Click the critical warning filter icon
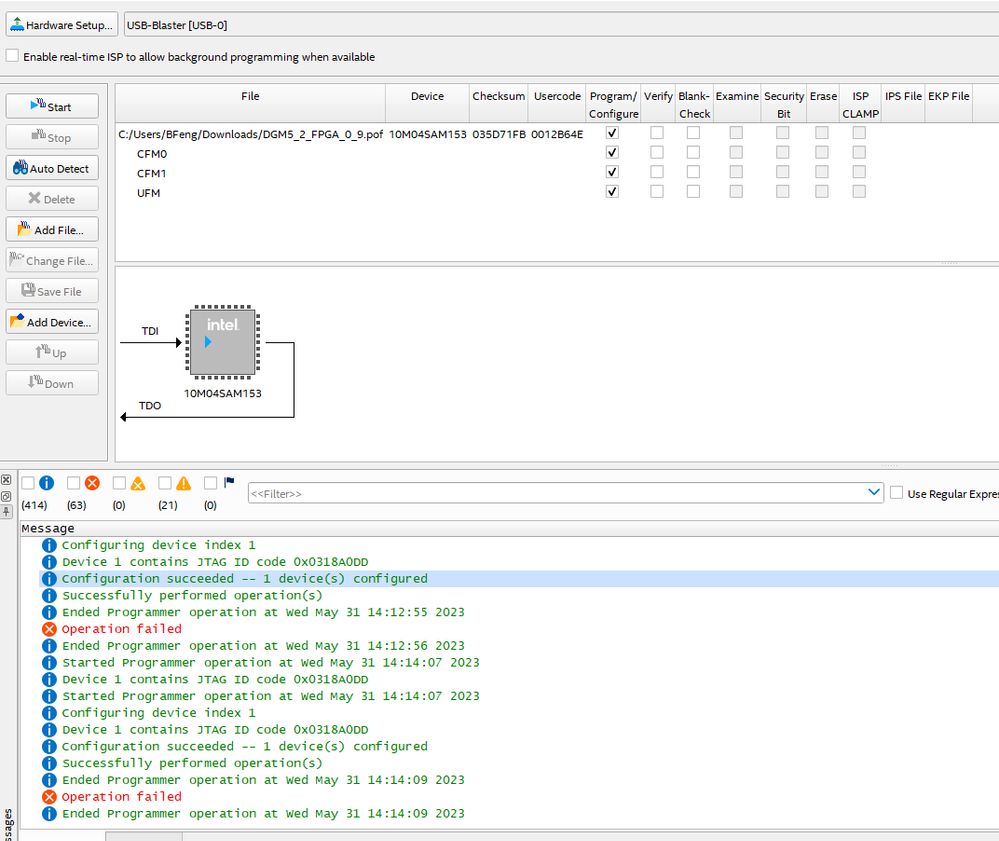 [x=138, y=483]
